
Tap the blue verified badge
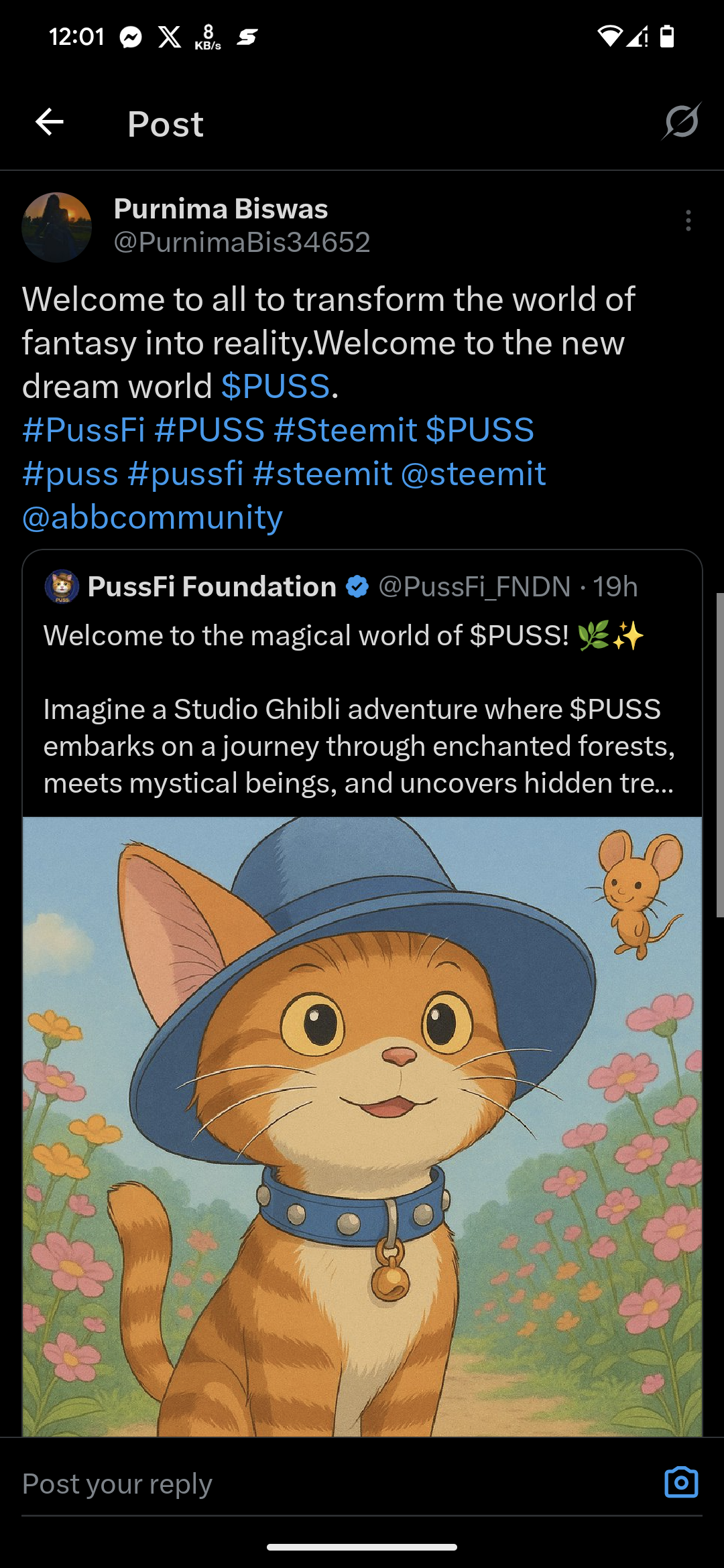(x=357, y=586)
